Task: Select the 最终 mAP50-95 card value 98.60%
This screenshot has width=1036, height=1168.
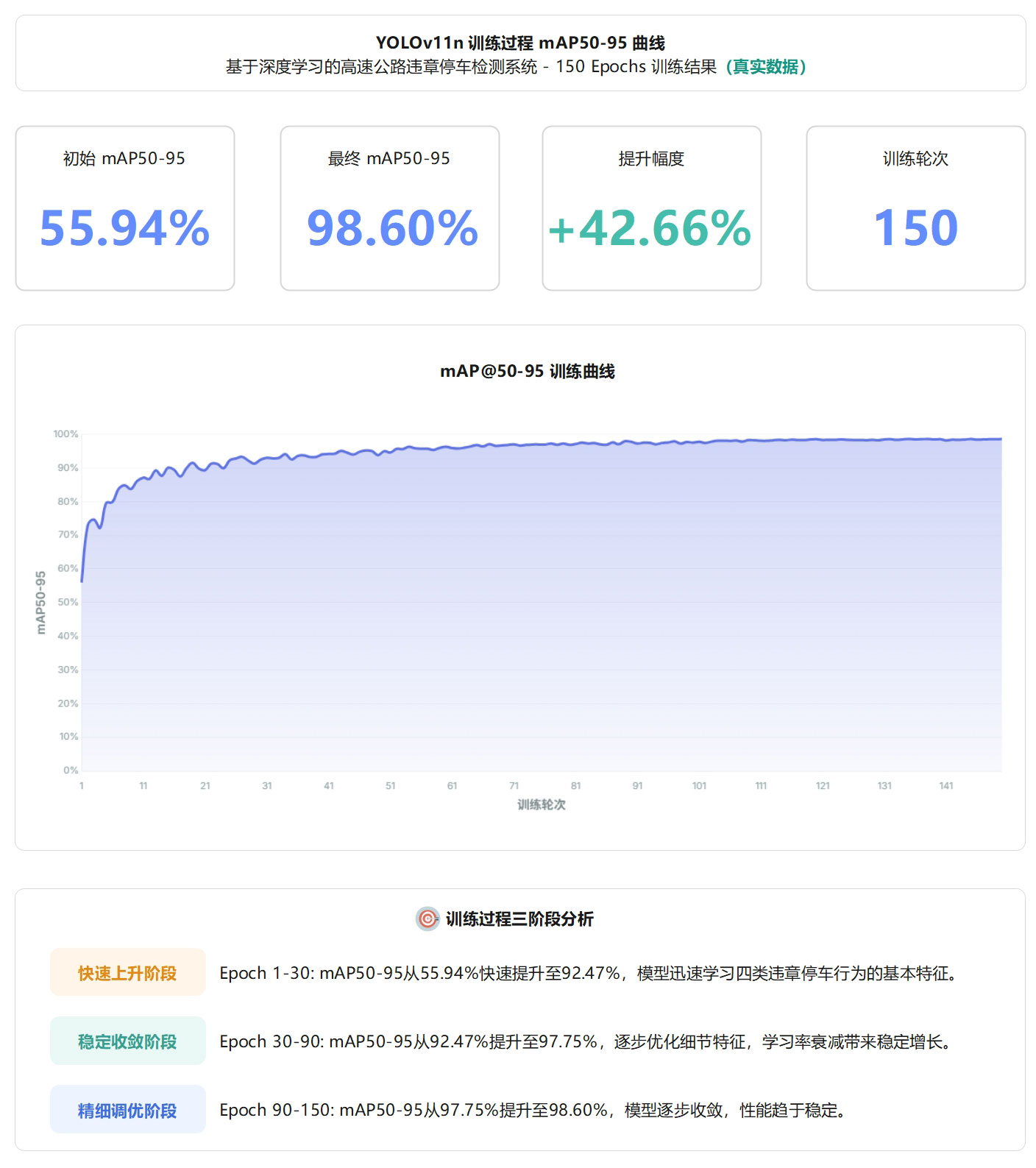Action: tap(392, 228)
